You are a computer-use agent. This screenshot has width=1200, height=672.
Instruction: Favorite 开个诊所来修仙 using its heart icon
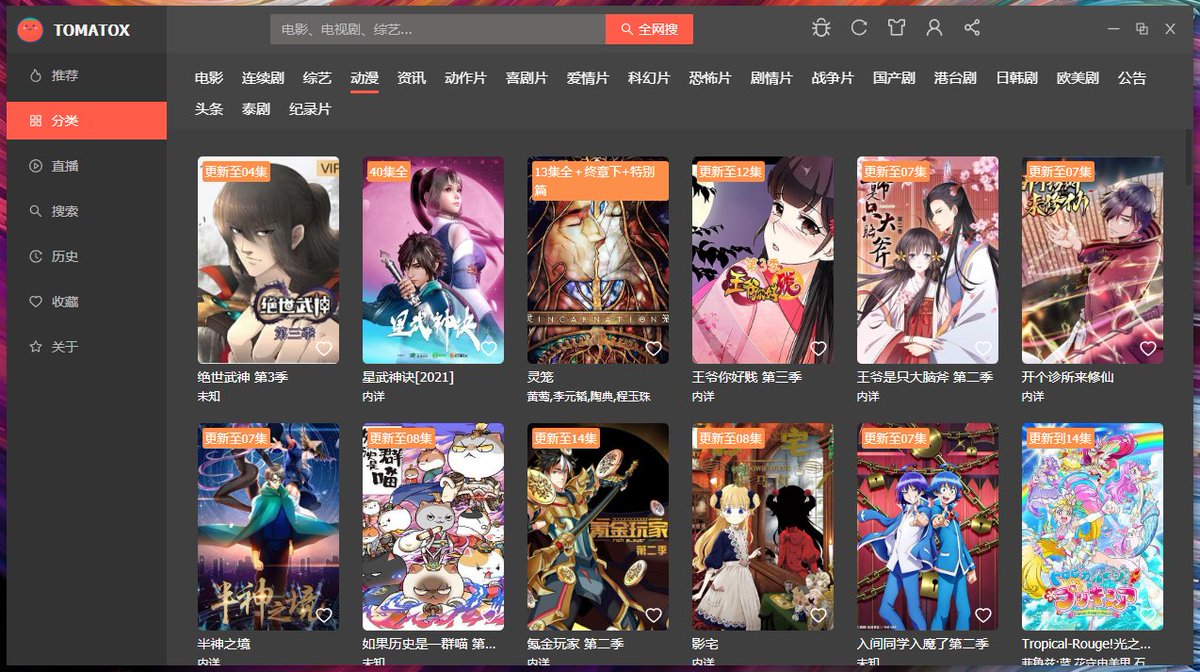(x=1148, y=348)
